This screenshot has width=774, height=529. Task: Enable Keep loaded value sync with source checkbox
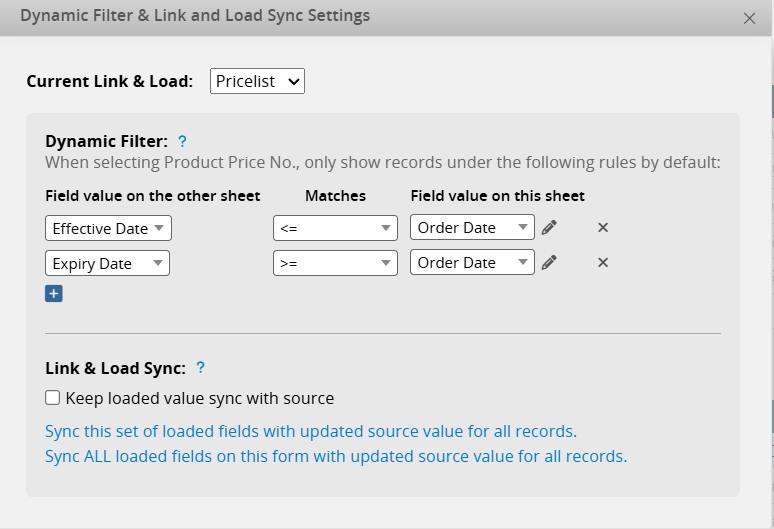[53, 398]
